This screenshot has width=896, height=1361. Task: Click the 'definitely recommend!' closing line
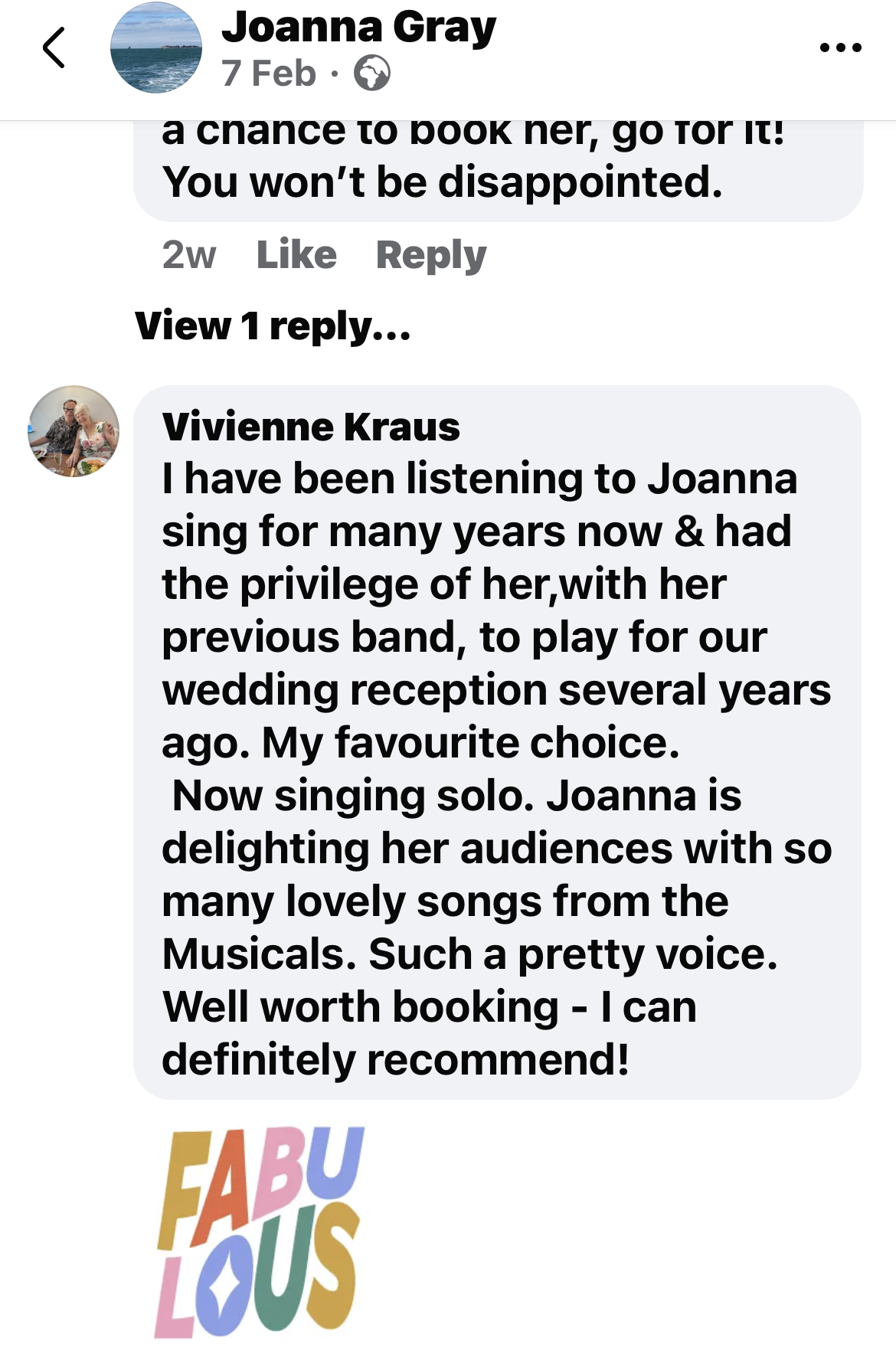[x=395, y=1060]
